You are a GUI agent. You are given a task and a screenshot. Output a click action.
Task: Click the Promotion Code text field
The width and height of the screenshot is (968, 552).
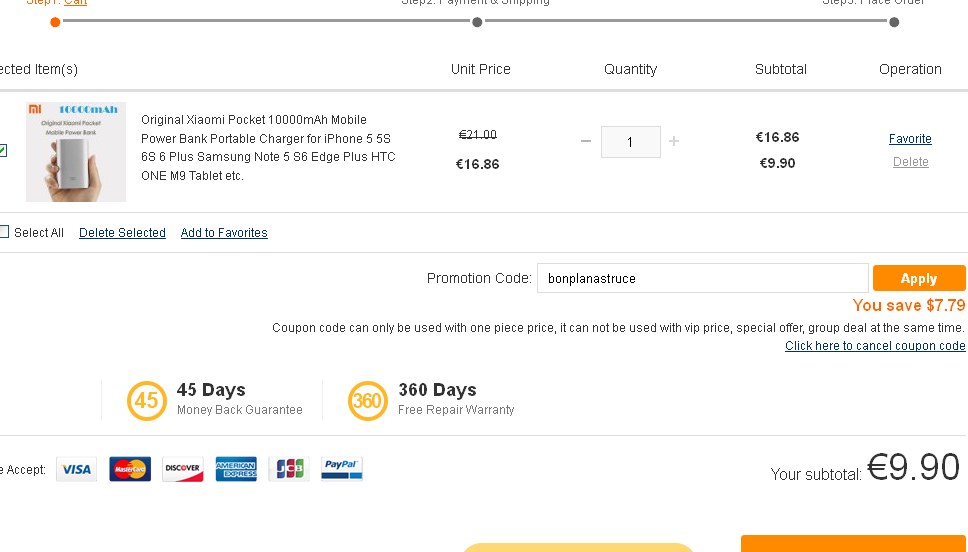point(702,278)
